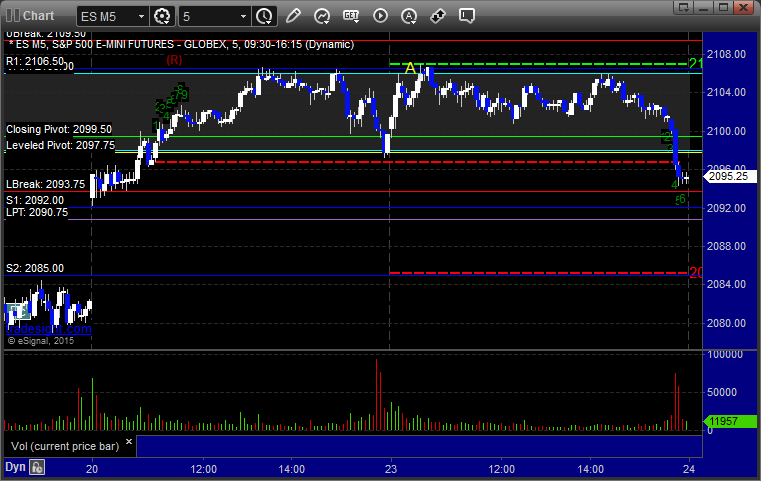This screenshot has width=761, height=481.
Task: Click the yellow A marker on chart
Action: pos(411,68)
